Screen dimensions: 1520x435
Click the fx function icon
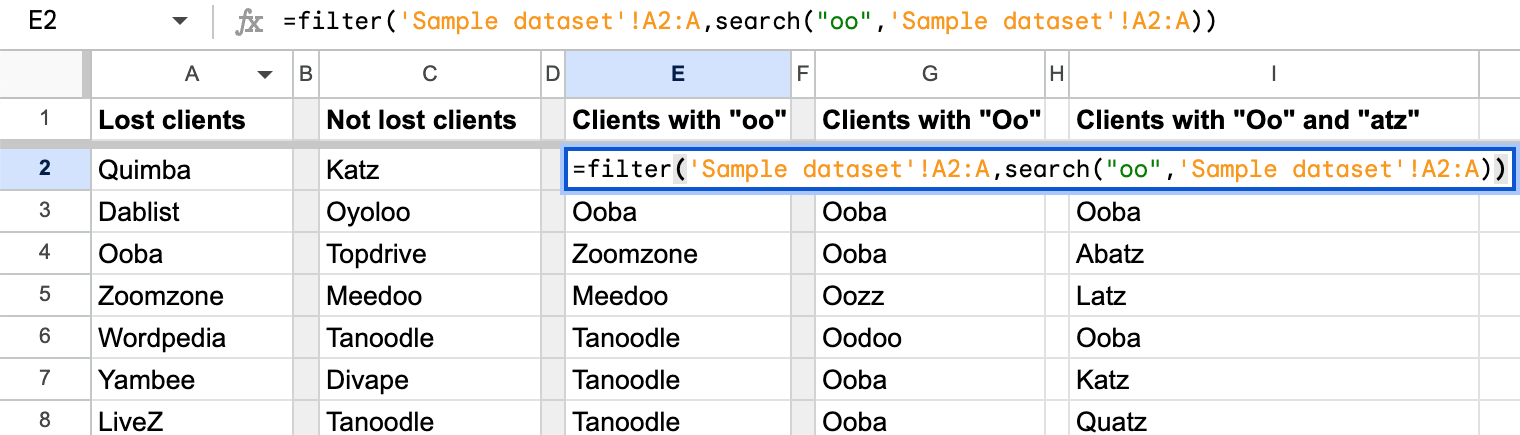pyautogui.click(x=247, y=22)
